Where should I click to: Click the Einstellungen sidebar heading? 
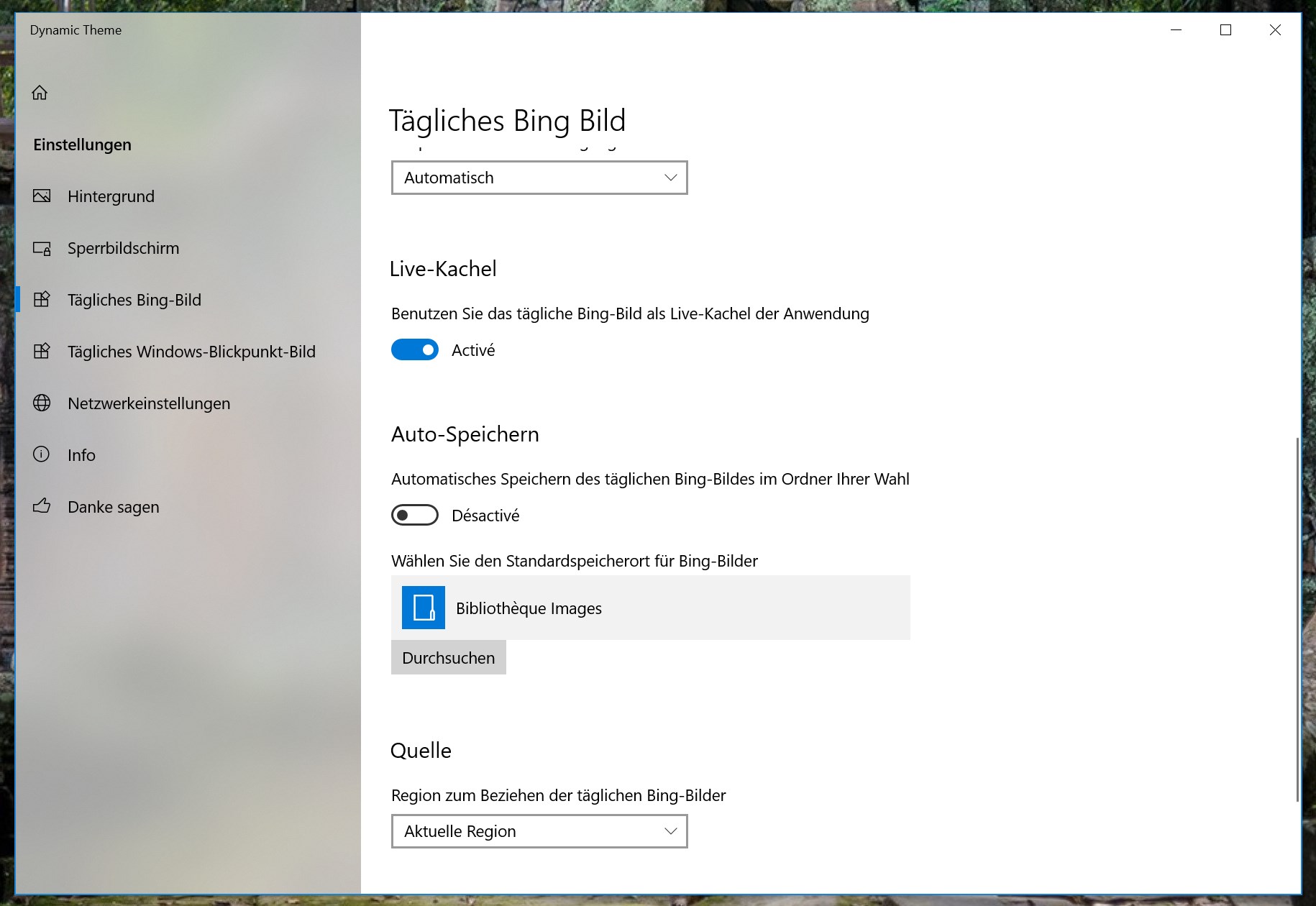point(82,145)
